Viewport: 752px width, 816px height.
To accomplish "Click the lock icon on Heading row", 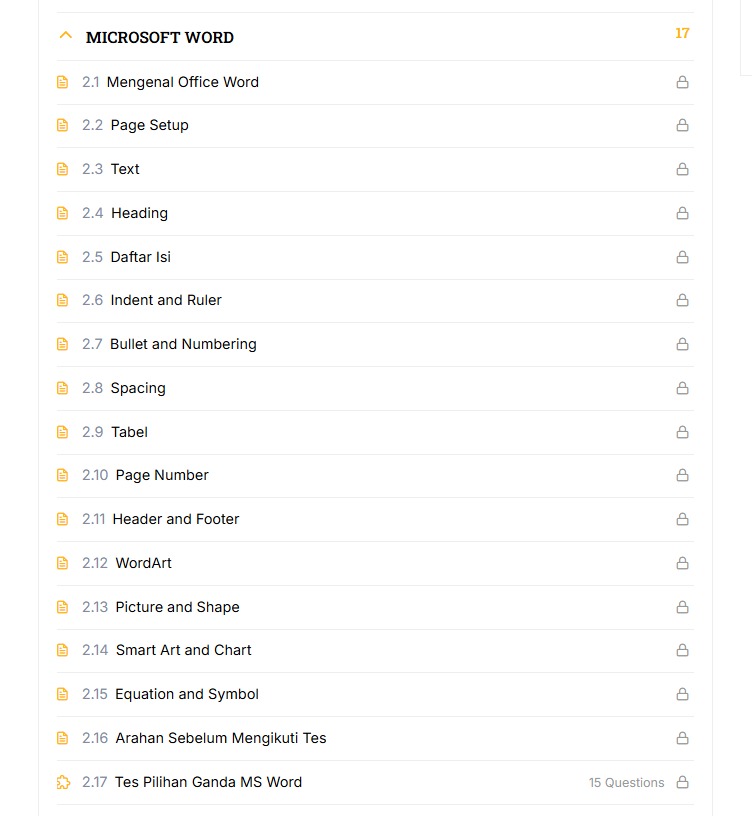I will click(682, 213).
